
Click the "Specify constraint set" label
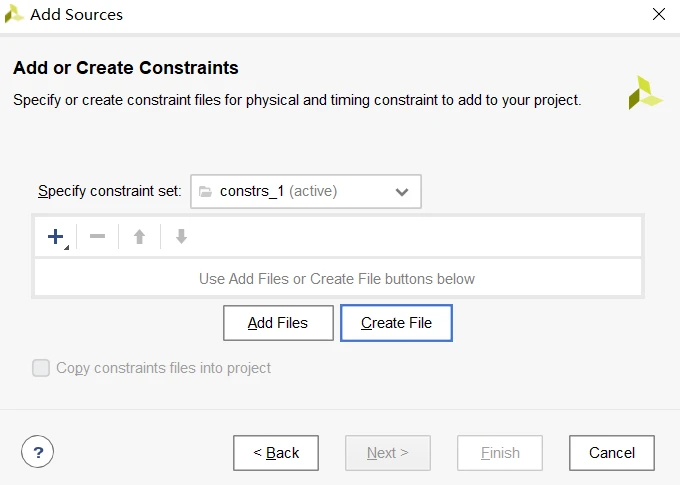coord(109,191)
